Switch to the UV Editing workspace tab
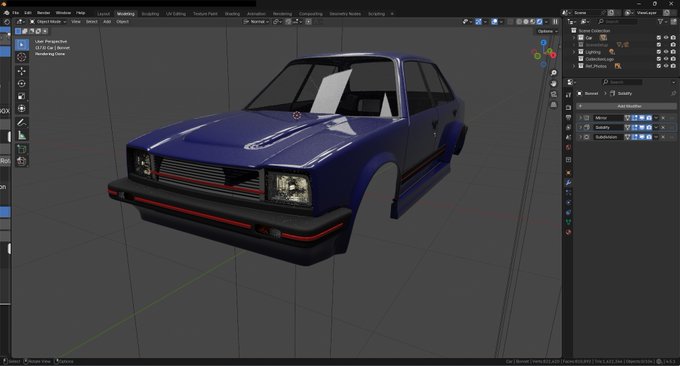The image size is (680, 366). pos(176,14)
